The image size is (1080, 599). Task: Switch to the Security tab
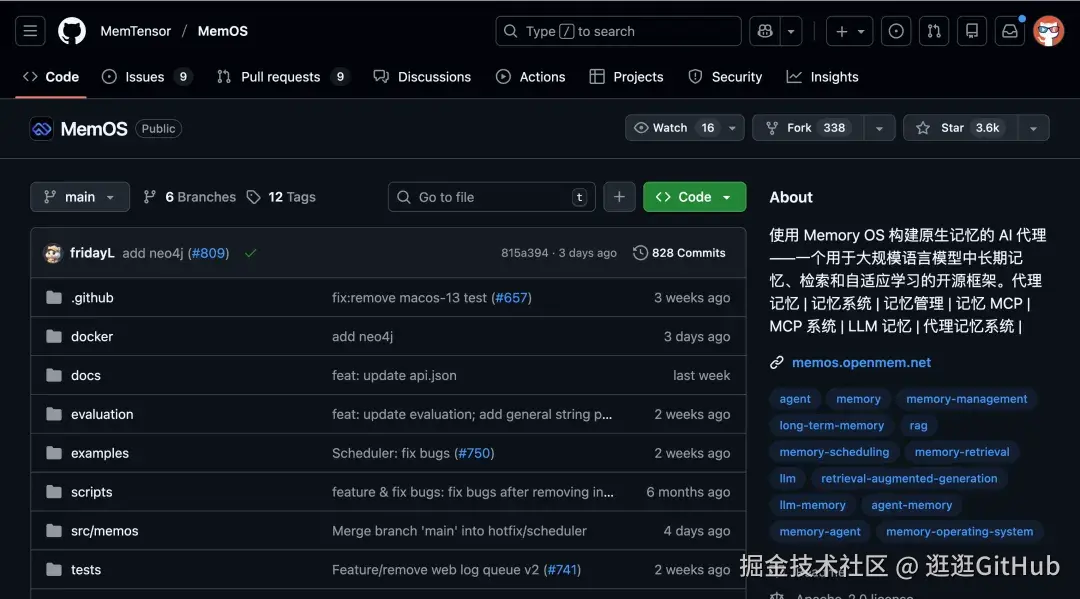(x=725, y=76)
